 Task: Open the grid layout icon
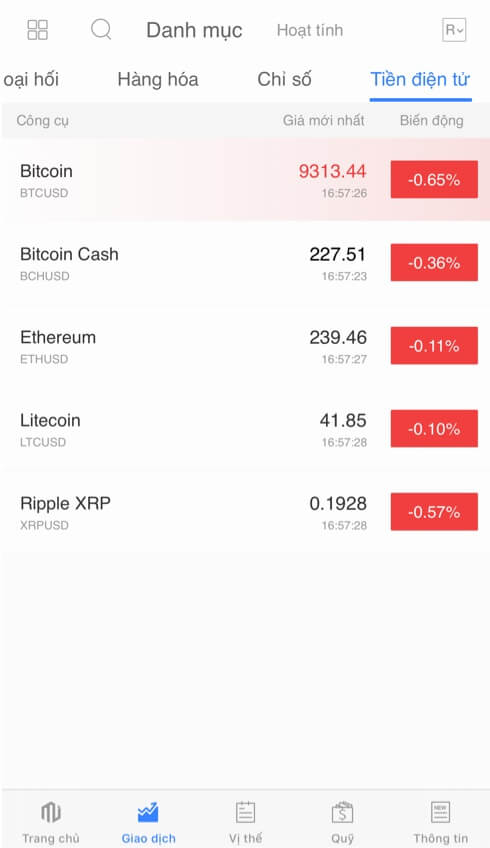37,30
